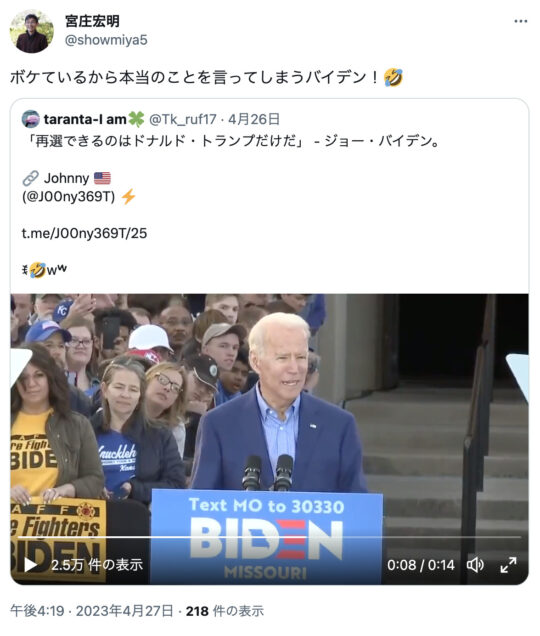Click the @Tk_ruf17 handle
The height and width of the screenshot is (636, 540).
click(183, 119)
